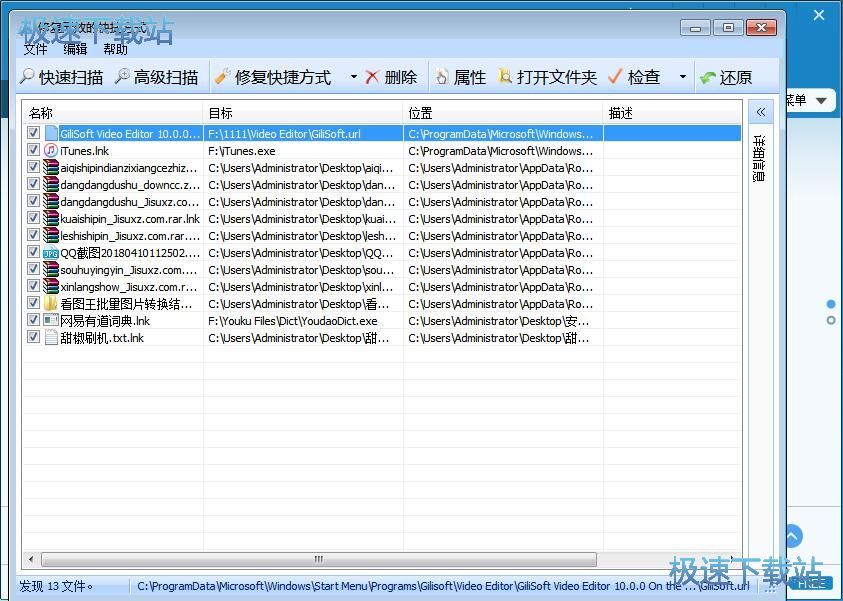Screen dimensions: 843x601
Task: Expand the 详细信息 side panel chevron
Action: (760, 112)
